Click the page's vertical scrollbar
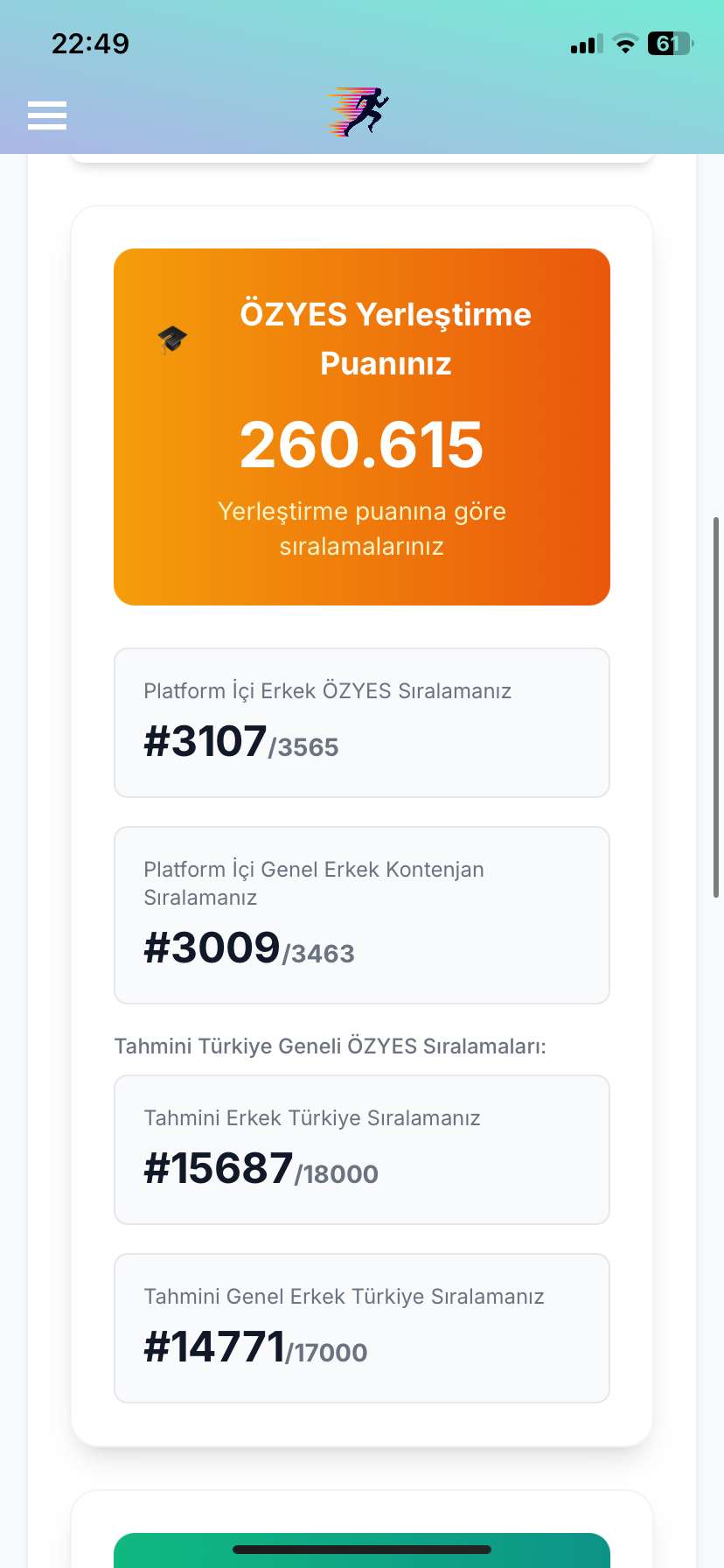The height and width of the screenshot is (1568, 724). [x=717, y=707]
